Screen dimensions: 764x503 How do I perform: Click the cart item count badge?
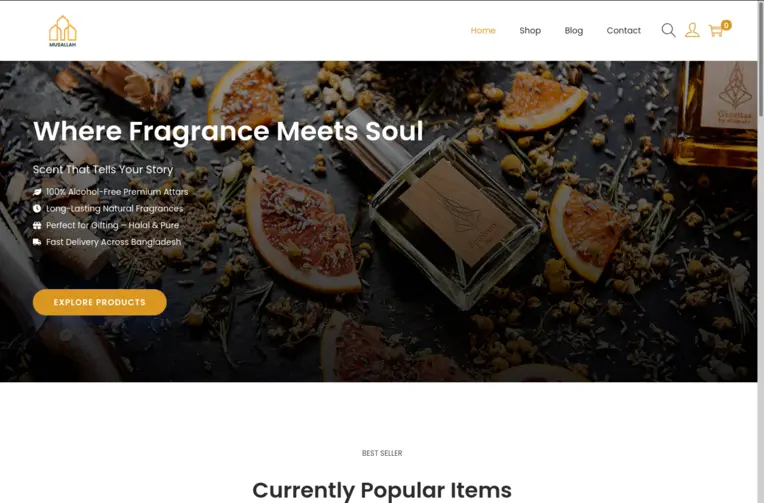point(726,25)
